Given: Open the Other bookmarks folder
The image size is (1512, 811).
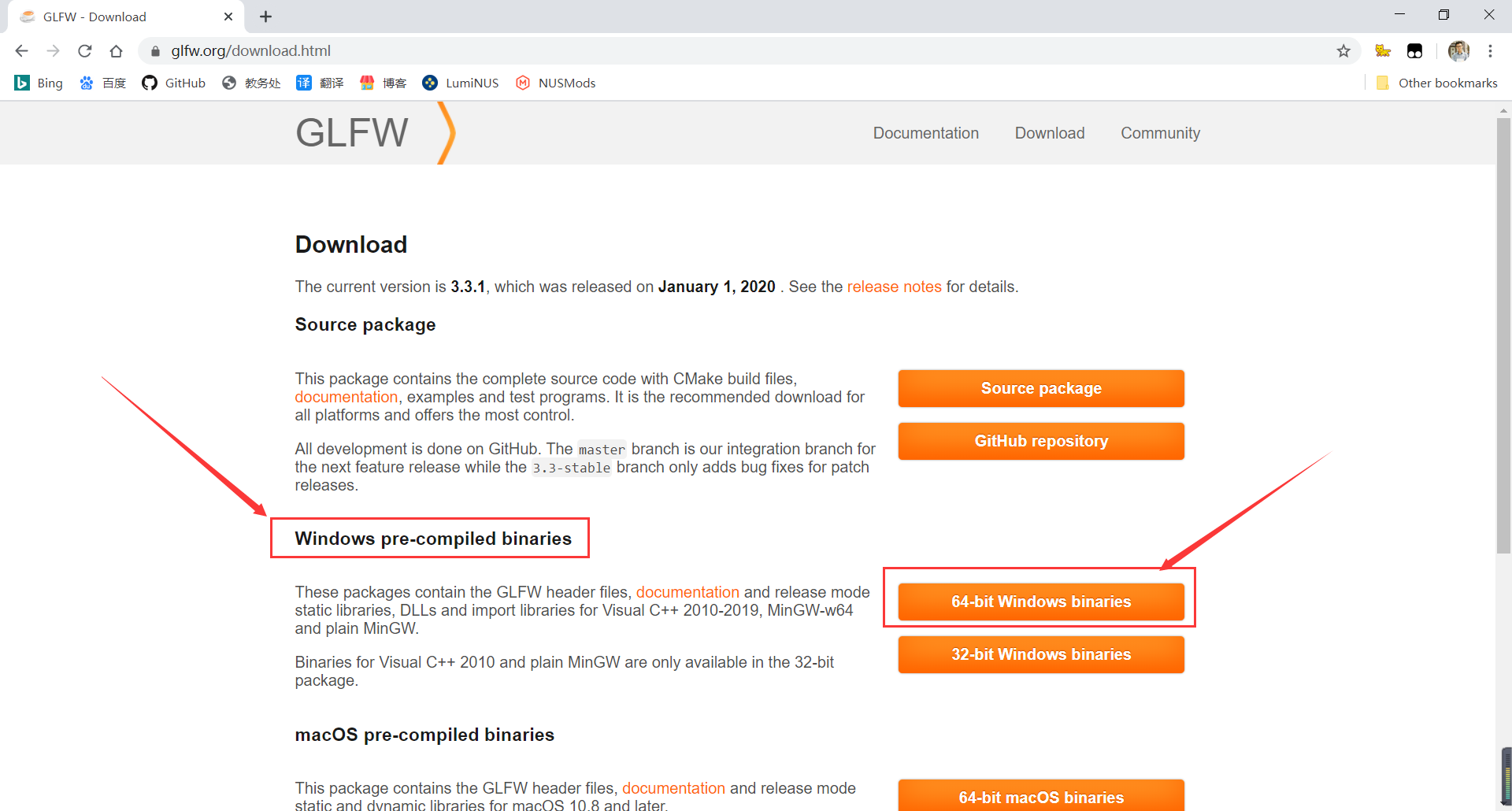Looking at the screenshot, I should [1436, 83].
